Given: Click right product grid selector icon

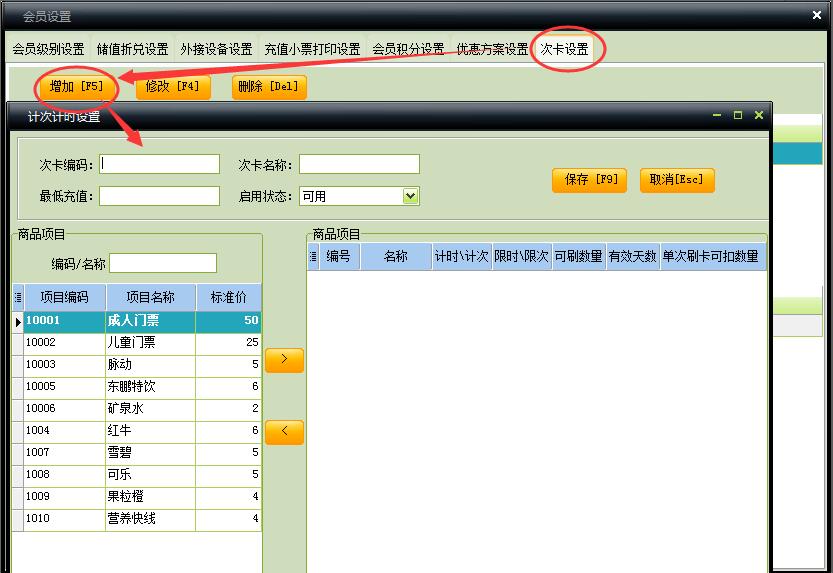Looking at the screenshot, I should (313, 256).
